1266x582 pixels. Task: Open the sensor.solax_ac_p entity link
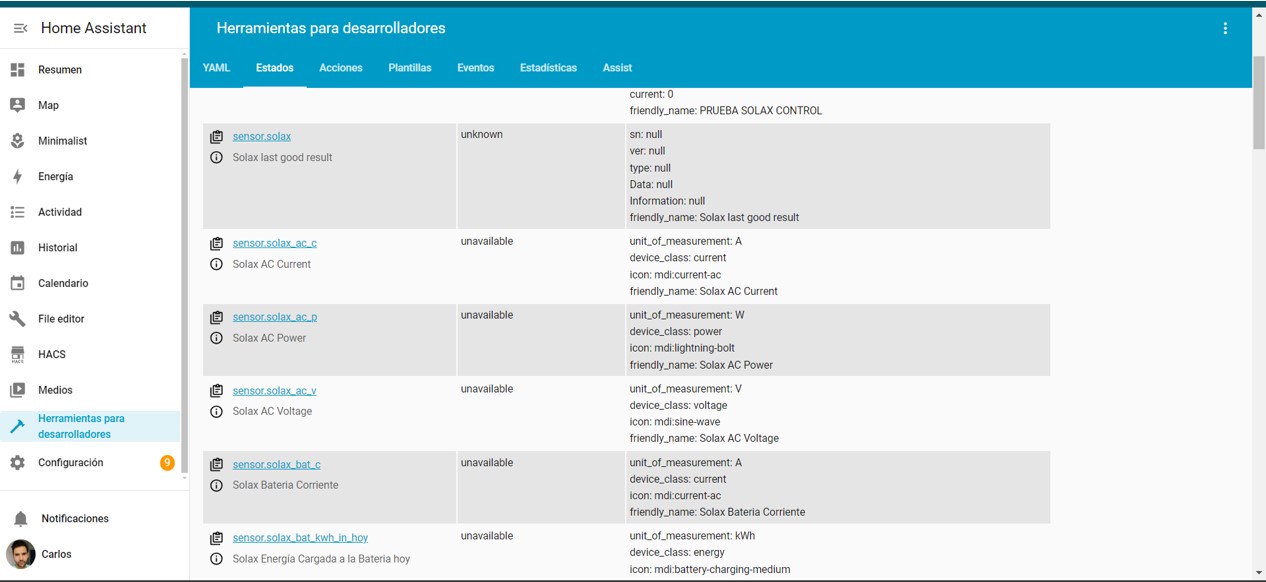coord(275,317)
